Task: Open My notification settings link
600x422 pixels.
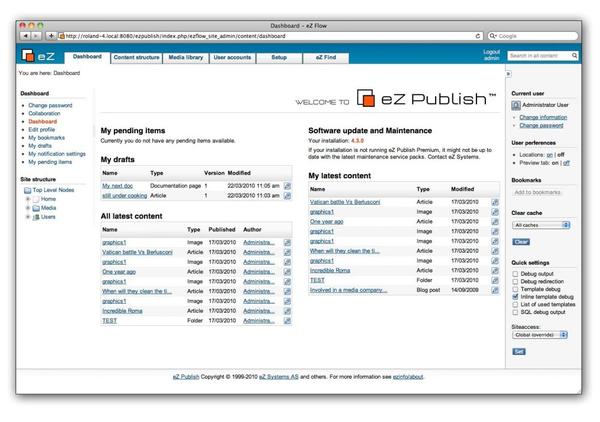Action: pos(57,154)
